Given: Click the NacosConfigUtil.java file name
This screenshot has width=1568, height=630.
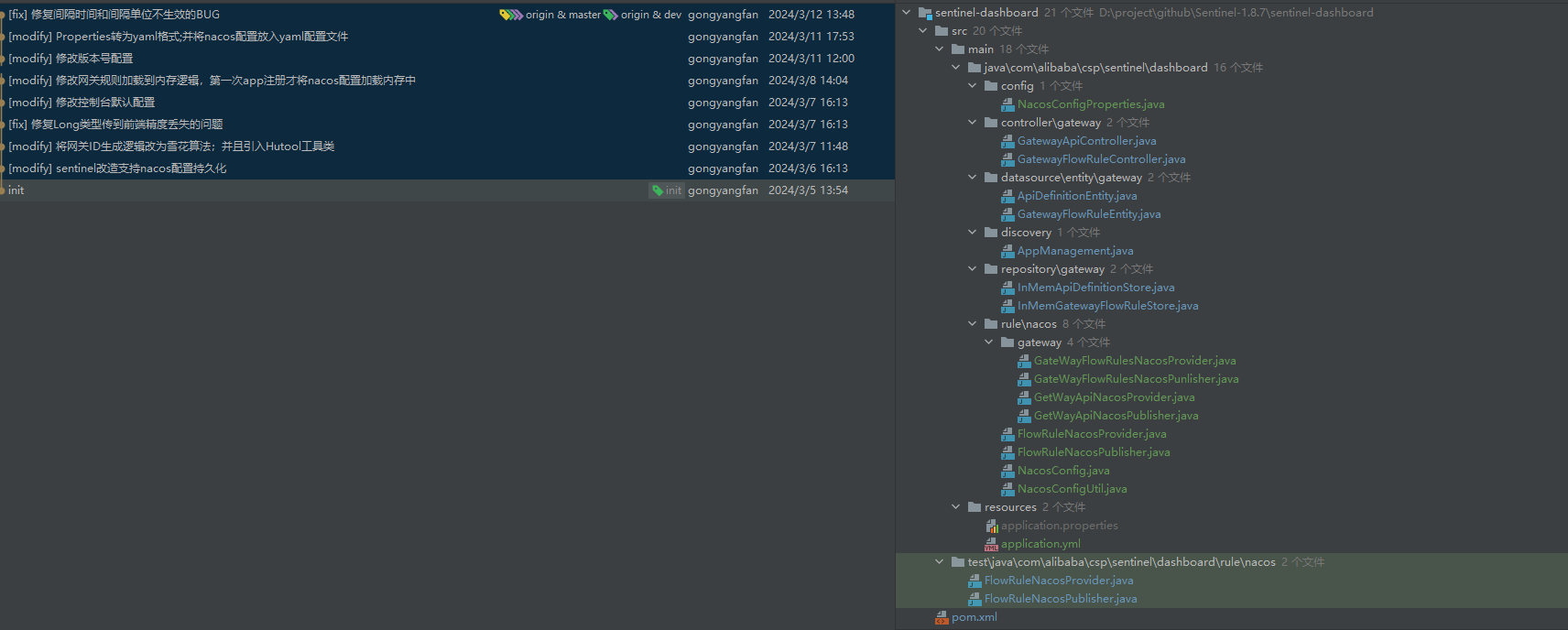Looking at the screenshot, I should pos(1073,489).
